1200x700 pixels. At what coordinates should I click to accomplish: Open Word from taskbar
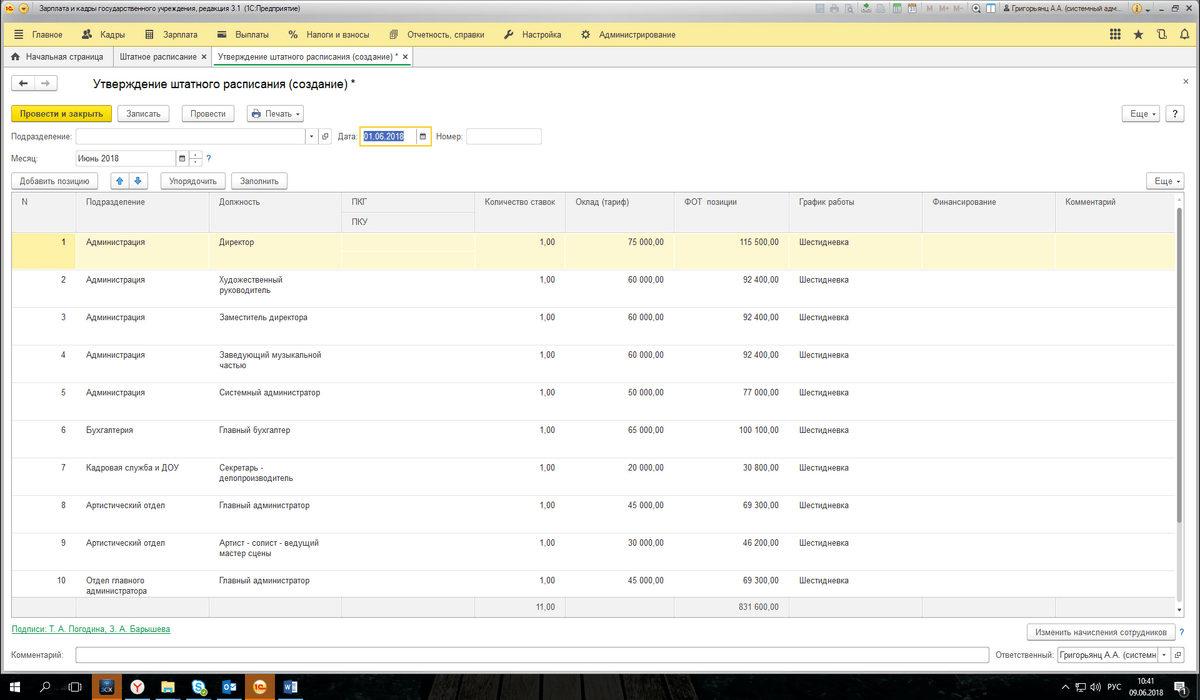pyautogui.click(x=290, y=687)
